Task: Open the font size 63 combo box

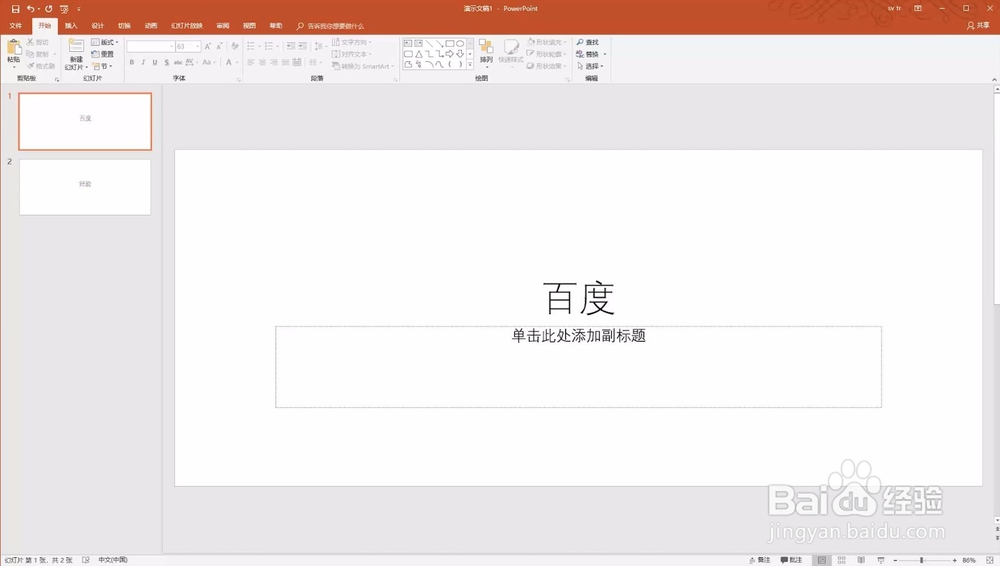Action: click(x=188, y=47)
